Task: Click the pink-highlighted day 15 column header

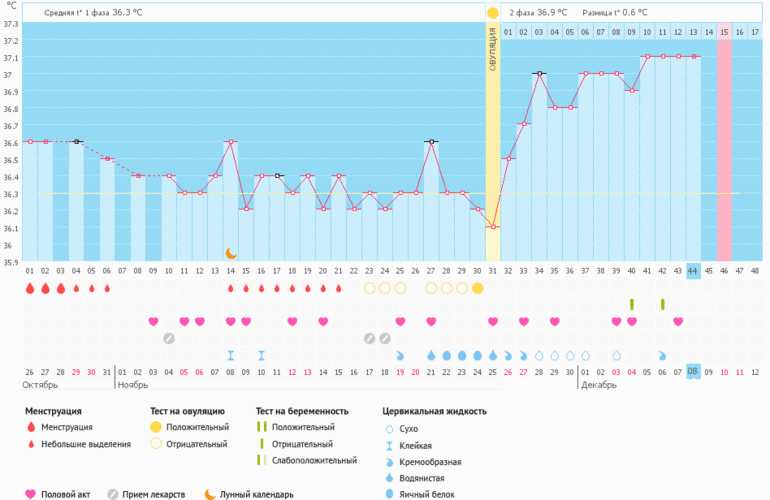Action: pos(724,32)
